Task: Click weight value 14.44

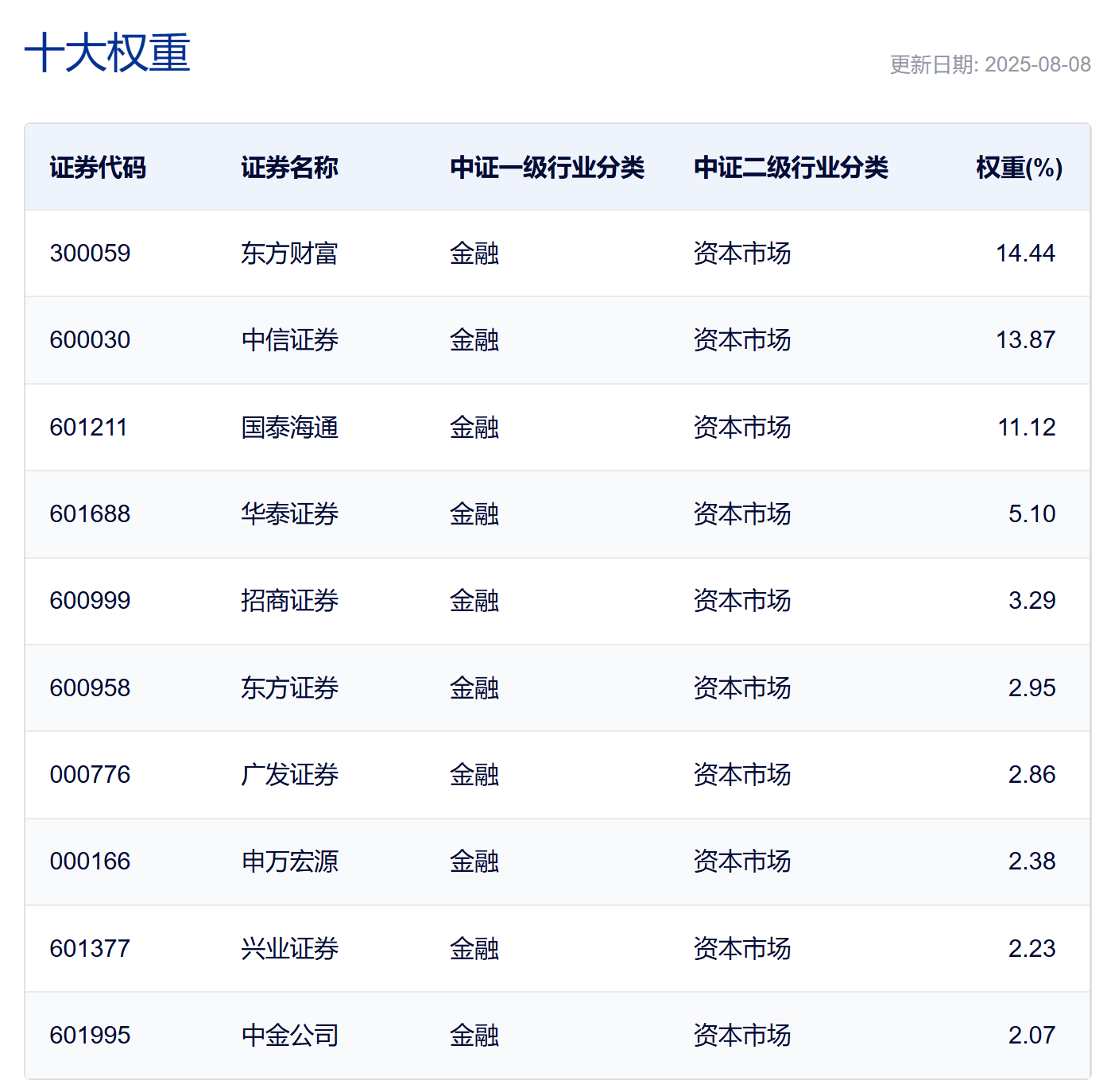Action: click(1025, 254)
